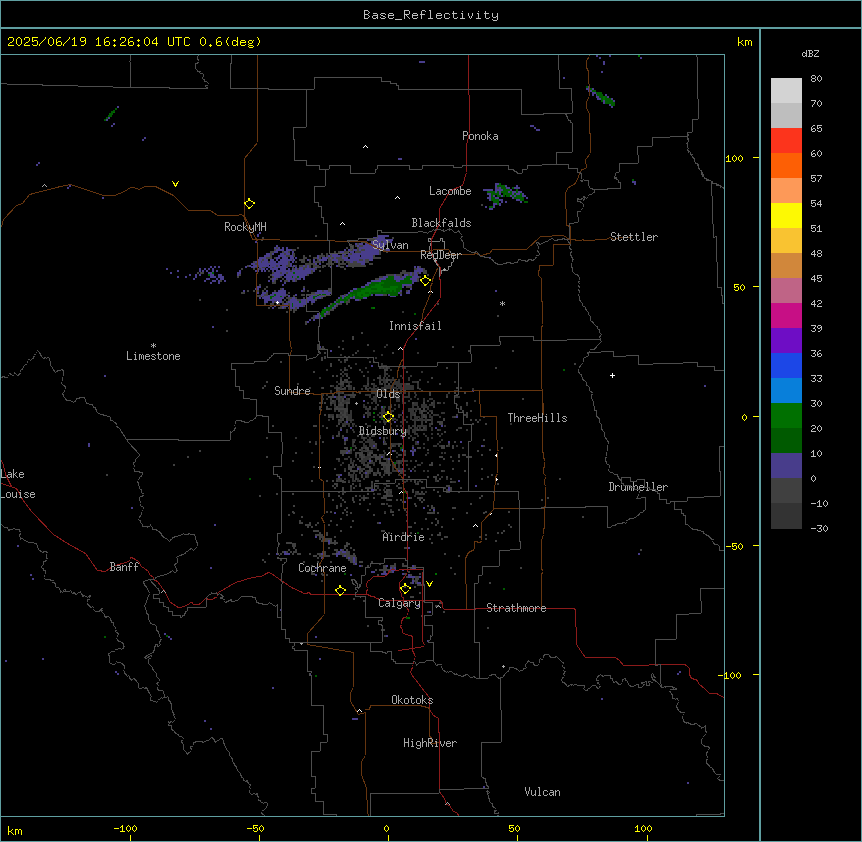Click the Olds town label

click(x=388, y=394)
